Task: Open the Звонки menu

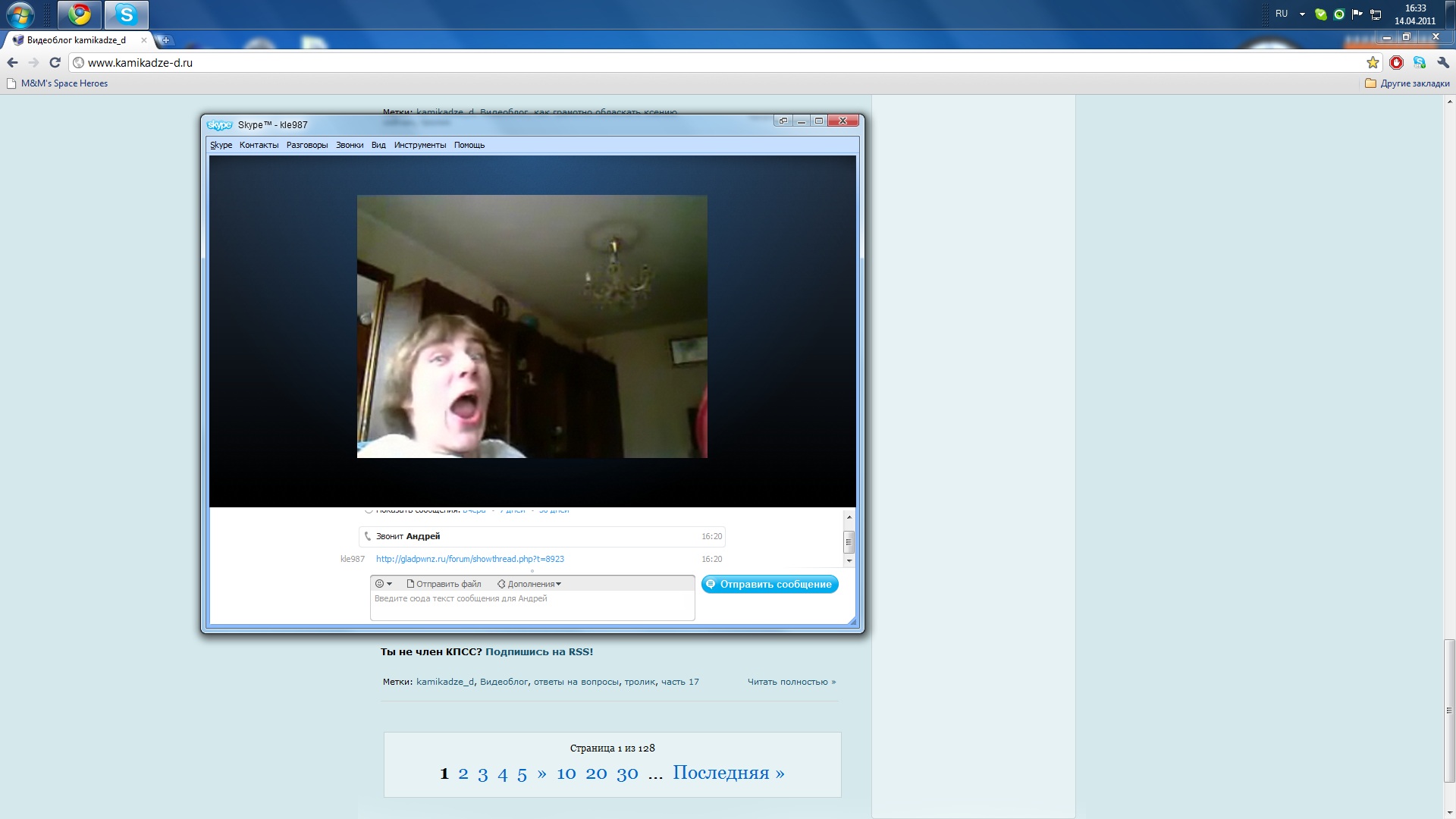Action: (350, 145)
